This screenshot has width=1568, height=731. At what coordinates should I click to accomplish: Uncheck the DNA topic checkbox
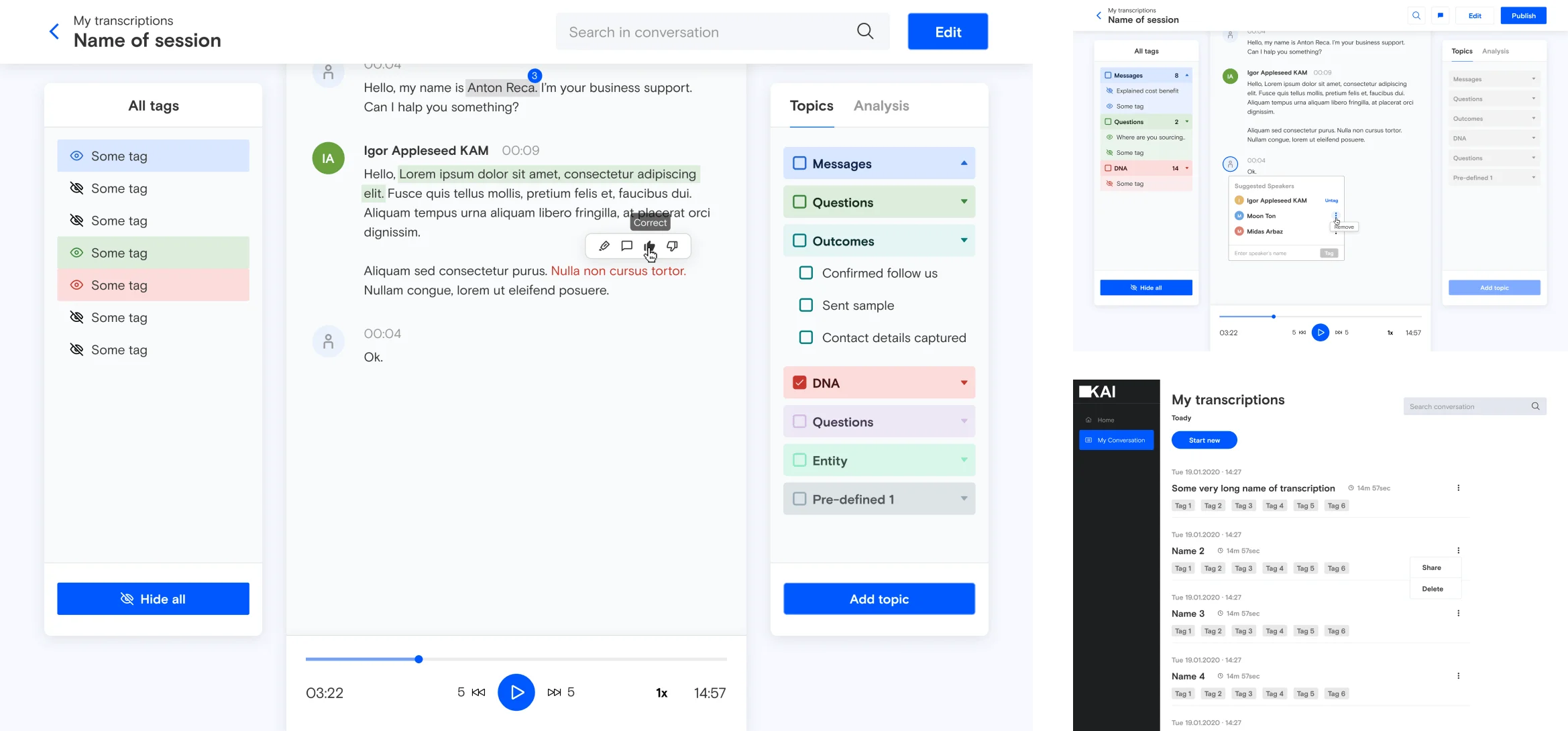click(x=799, y=383)
